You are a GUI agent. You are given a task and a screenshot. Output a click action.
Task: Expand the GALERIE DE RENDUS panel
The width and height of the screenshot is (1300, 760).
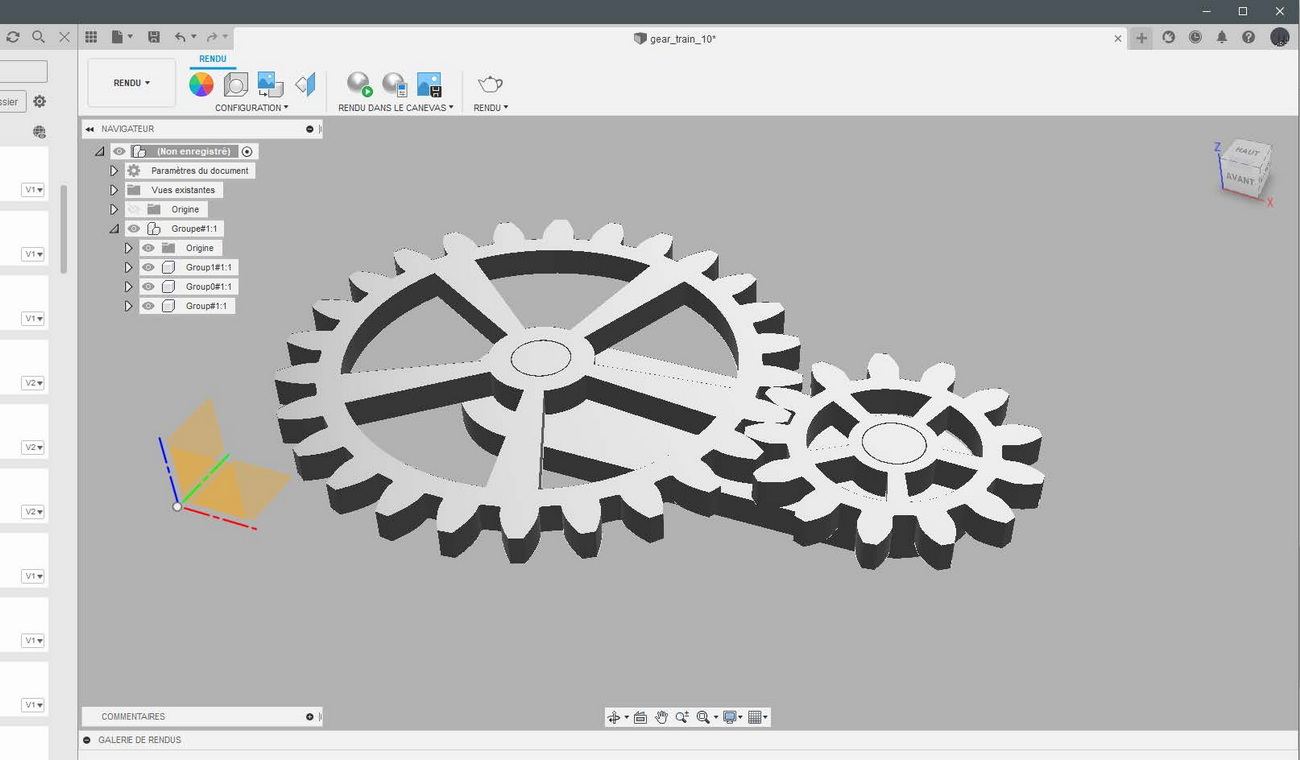87,740
